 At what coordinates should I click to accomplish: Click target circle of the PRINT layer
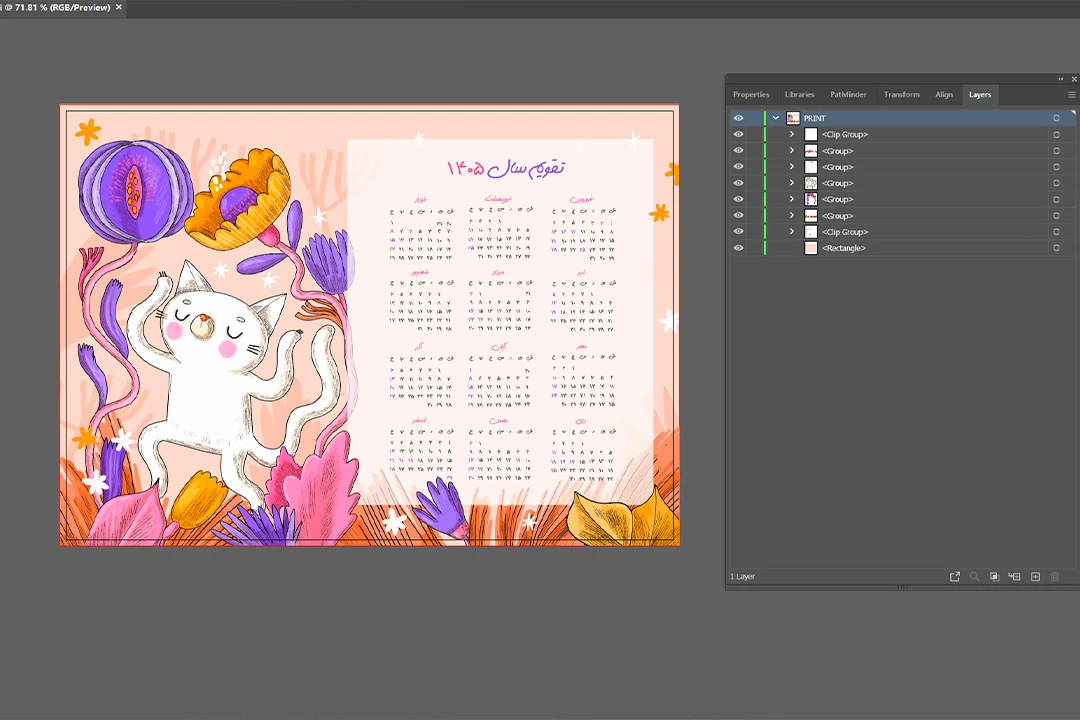pyautogui.click(x=1056, y=118)
